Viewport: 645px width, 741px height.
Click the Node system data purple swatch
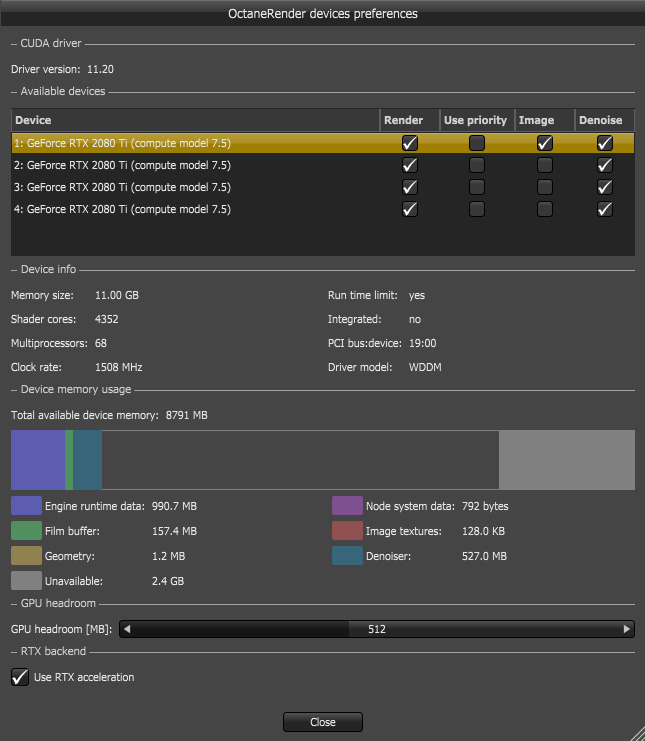[347, 506]
